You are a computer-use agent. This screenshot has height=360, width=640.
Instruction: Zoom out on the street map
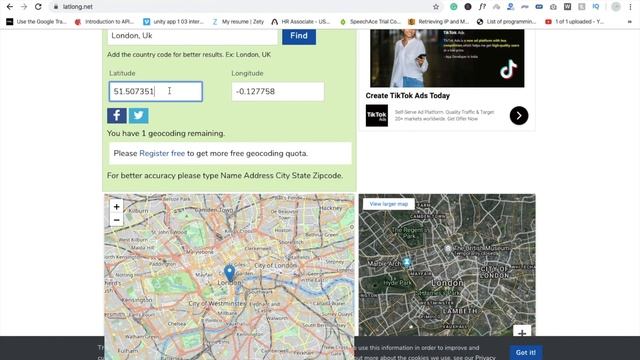pos(116,220)
